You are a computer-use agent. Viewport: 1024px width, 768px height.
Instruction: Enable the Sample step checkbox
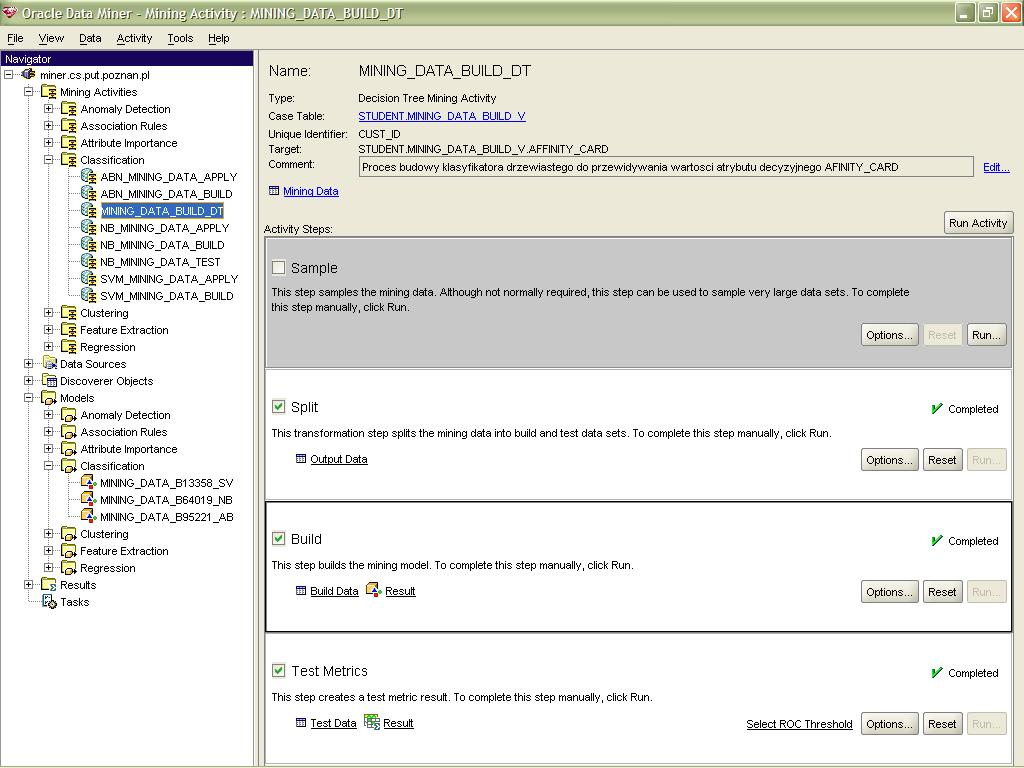tap(279, 268)
